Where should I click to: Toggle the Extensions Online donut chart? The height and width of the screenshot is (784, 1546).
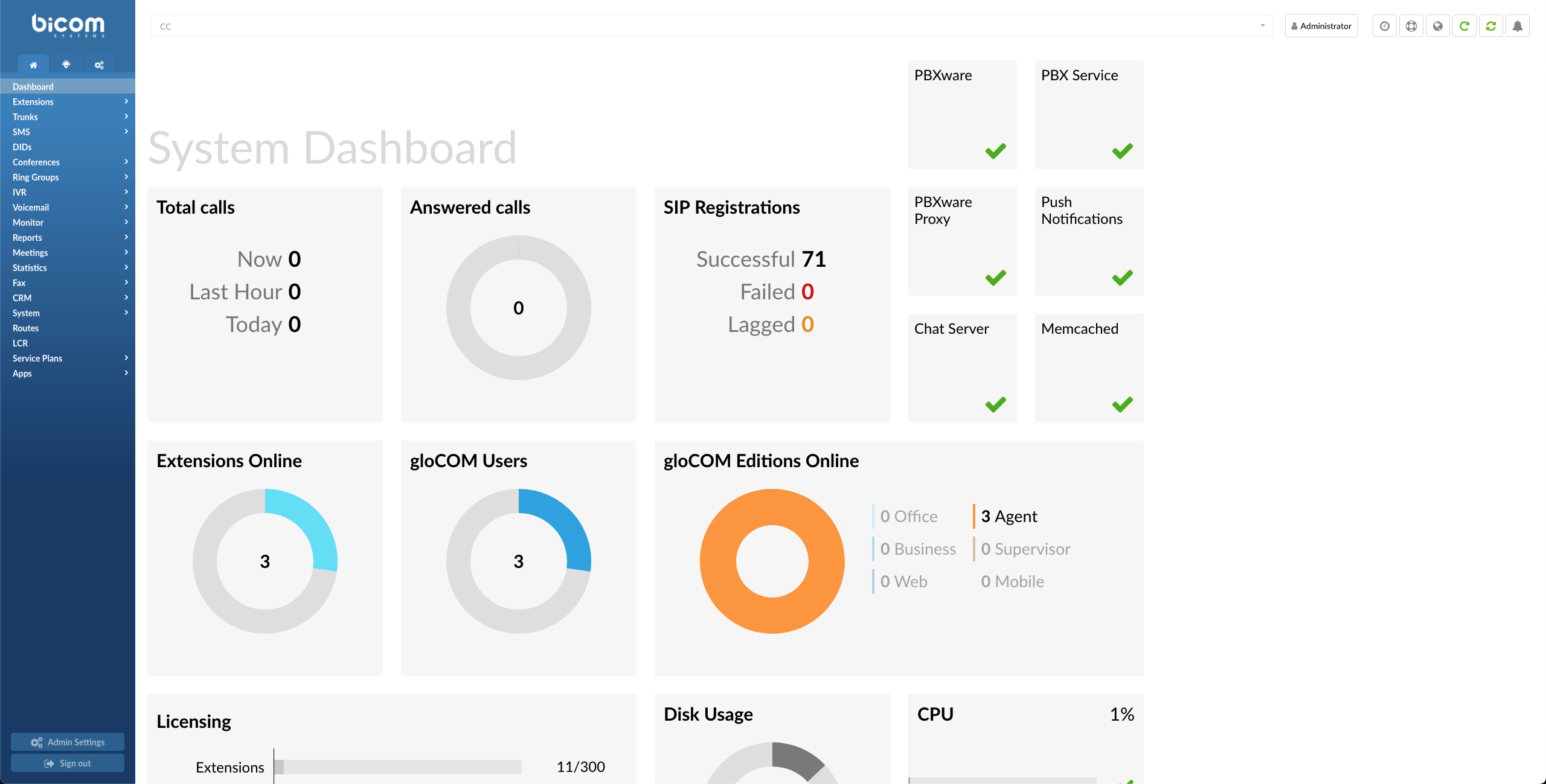[265, 561]
